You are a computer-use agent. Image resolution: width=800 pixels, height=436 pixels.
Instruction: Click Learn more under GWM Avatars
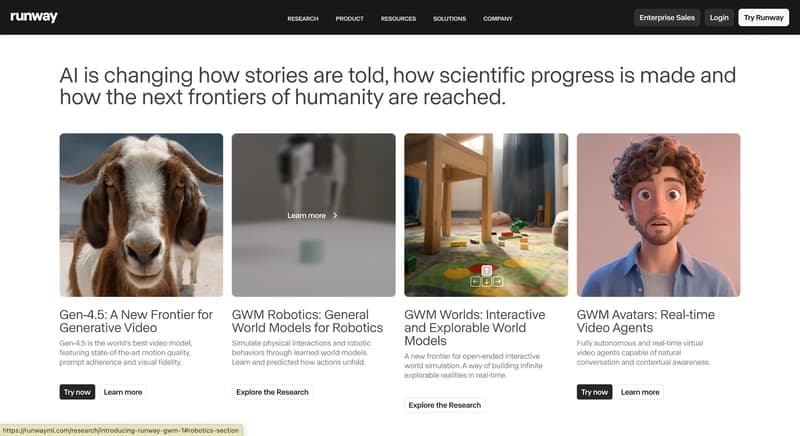coord(640,392)
